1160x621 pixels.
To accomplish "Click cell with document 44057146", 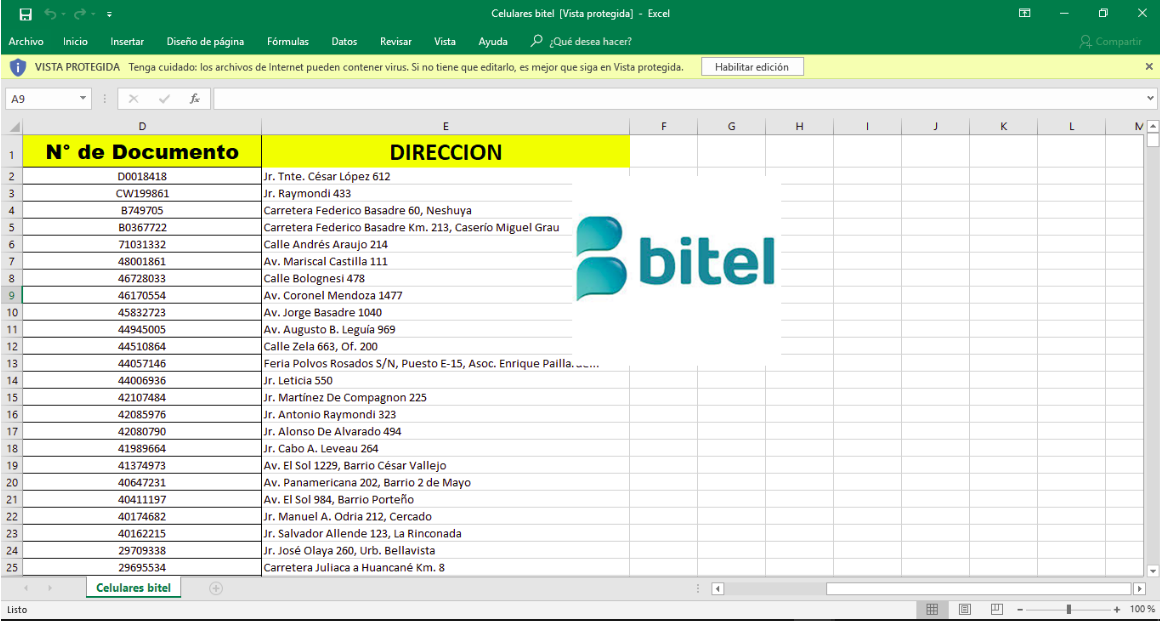I will [142, 363].
